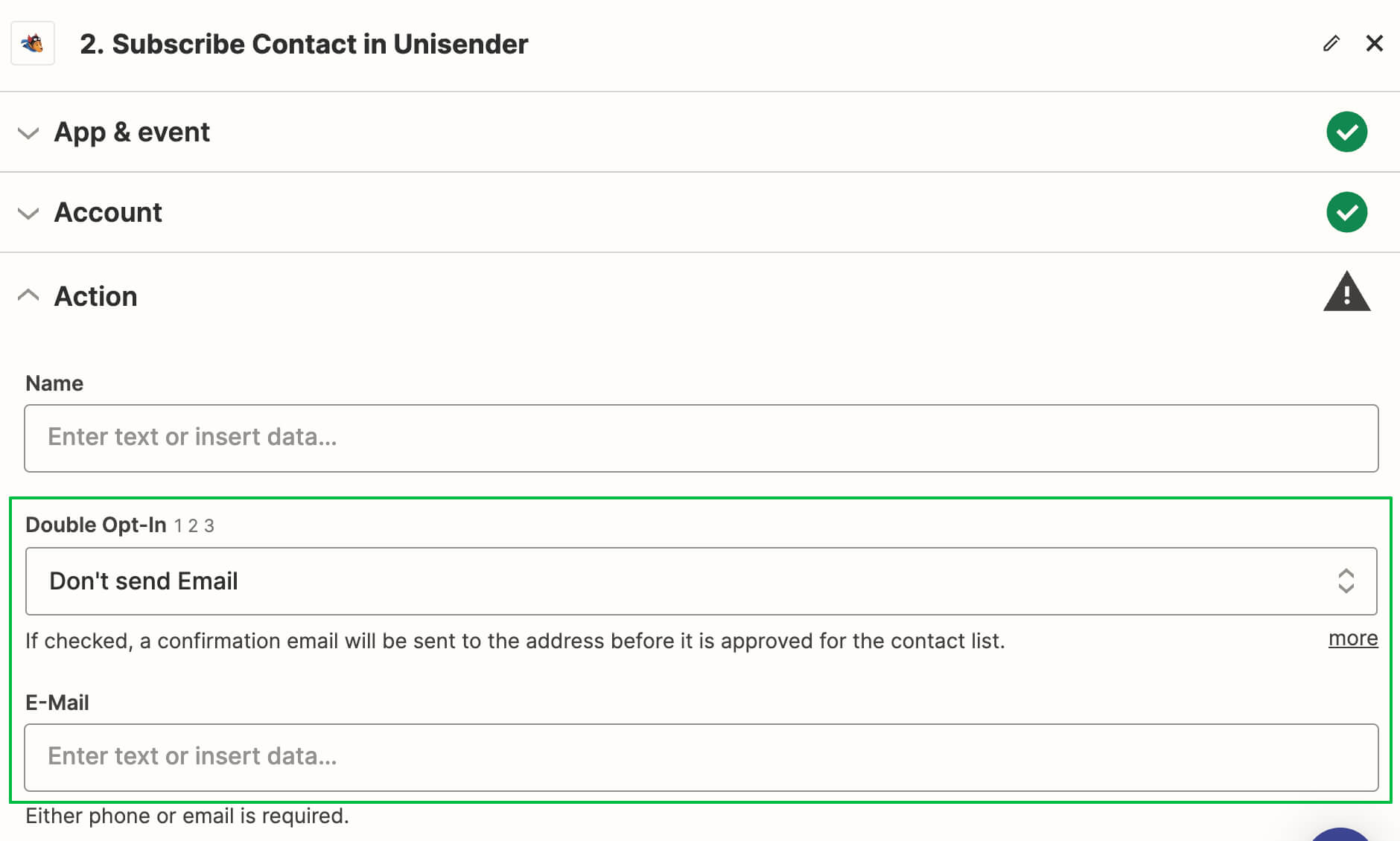This screenshot has height=841, width=1400.
Task: Click the Action section title
Action: [96, 296]
